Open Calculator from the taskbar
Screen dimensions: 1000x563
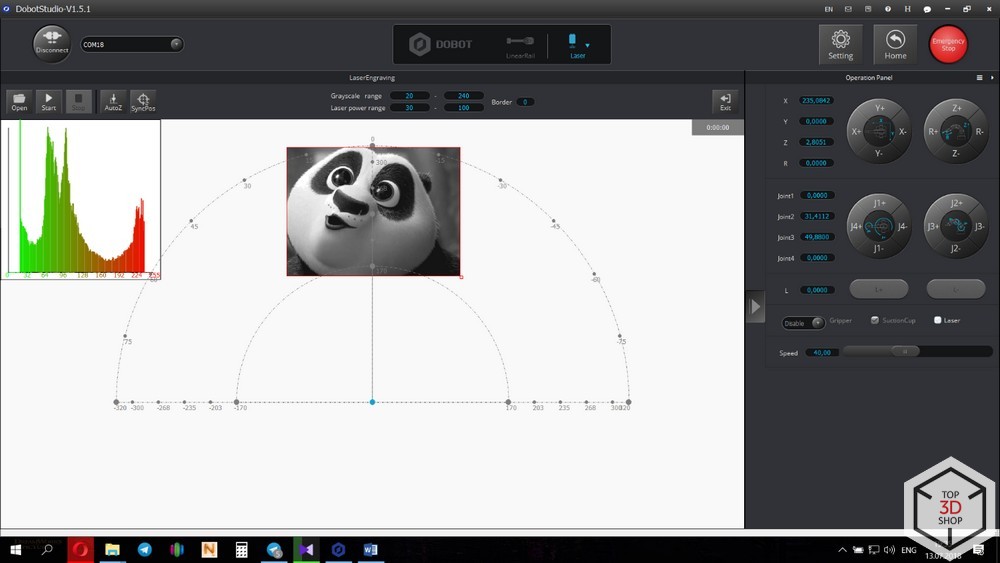[242, 550]
